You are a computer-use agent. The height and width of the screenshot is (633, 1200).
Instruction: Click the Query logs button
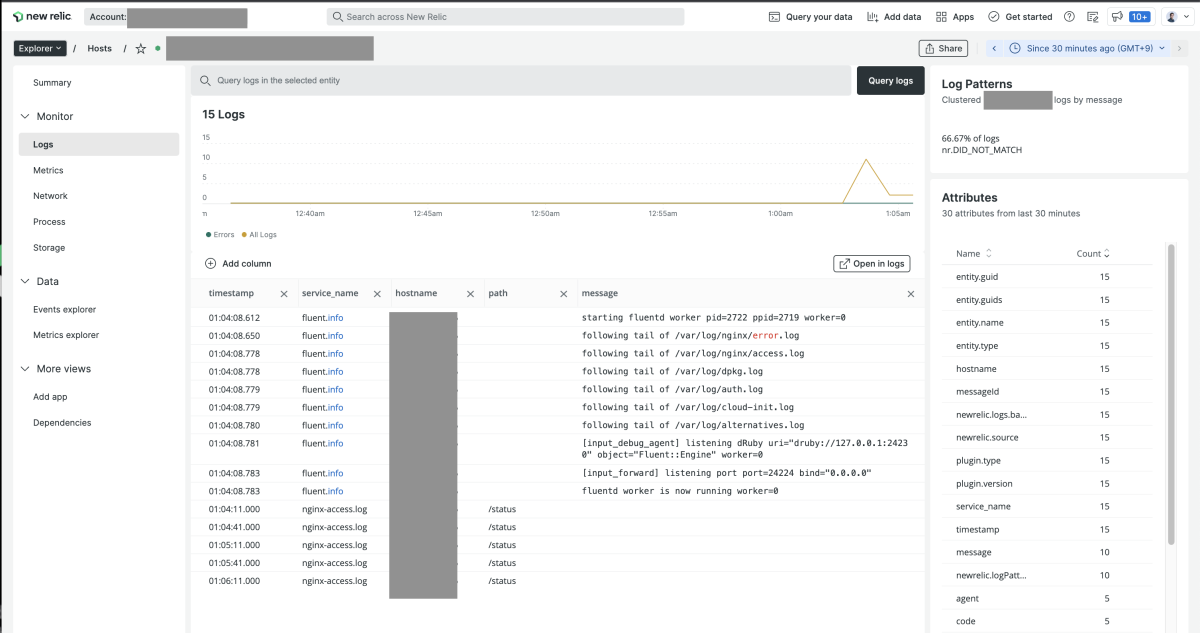click(890, 81)
